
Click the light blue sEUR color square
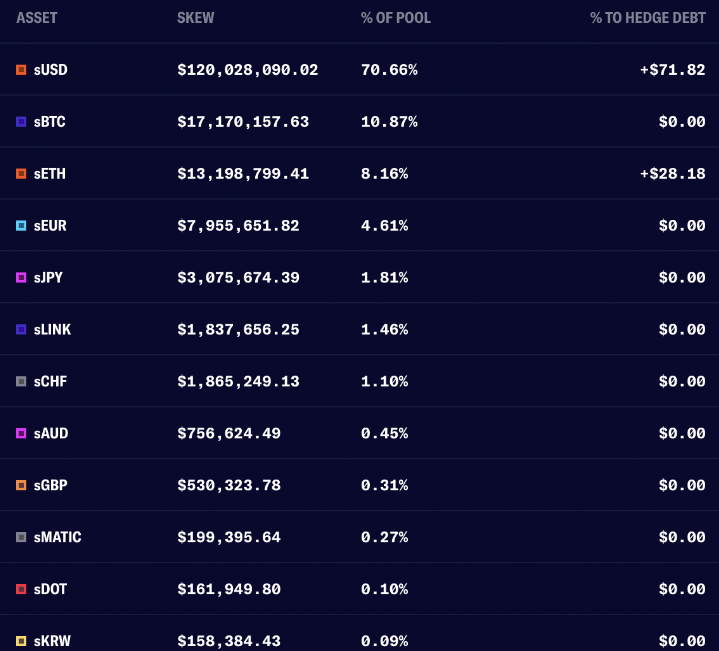pos(21,226)
